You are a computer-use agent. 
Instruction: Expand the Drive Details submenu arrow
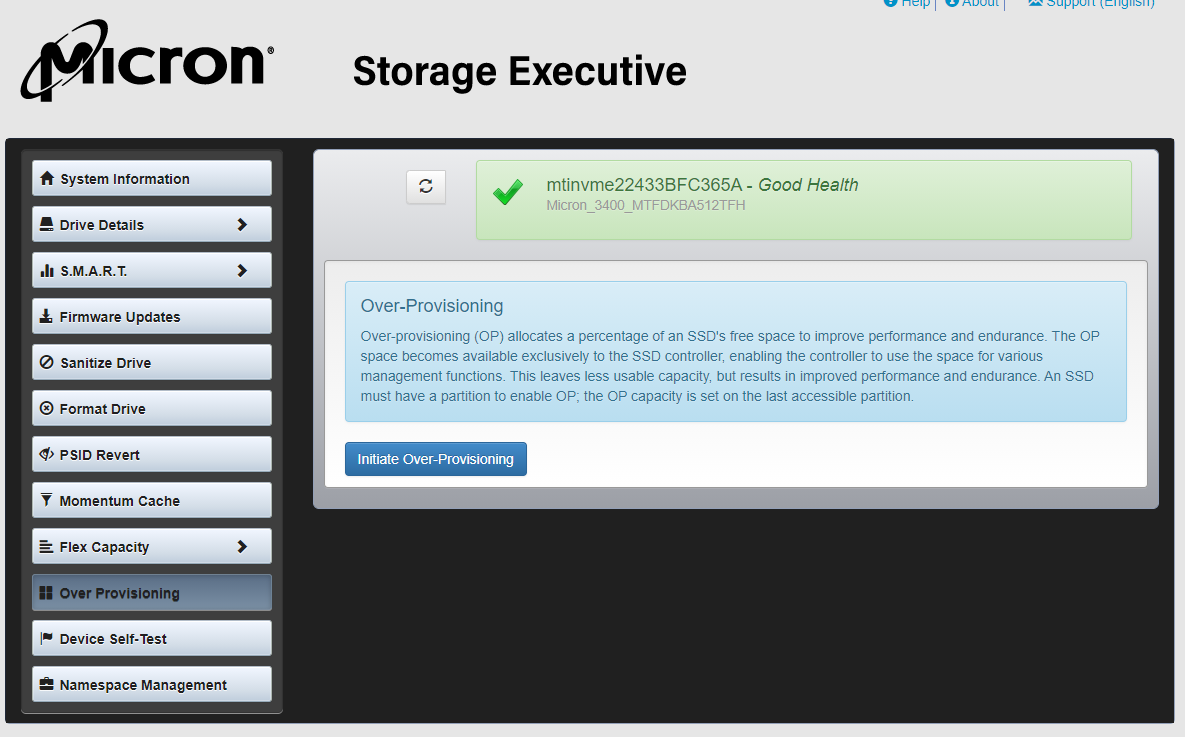(x=242, y=225)
